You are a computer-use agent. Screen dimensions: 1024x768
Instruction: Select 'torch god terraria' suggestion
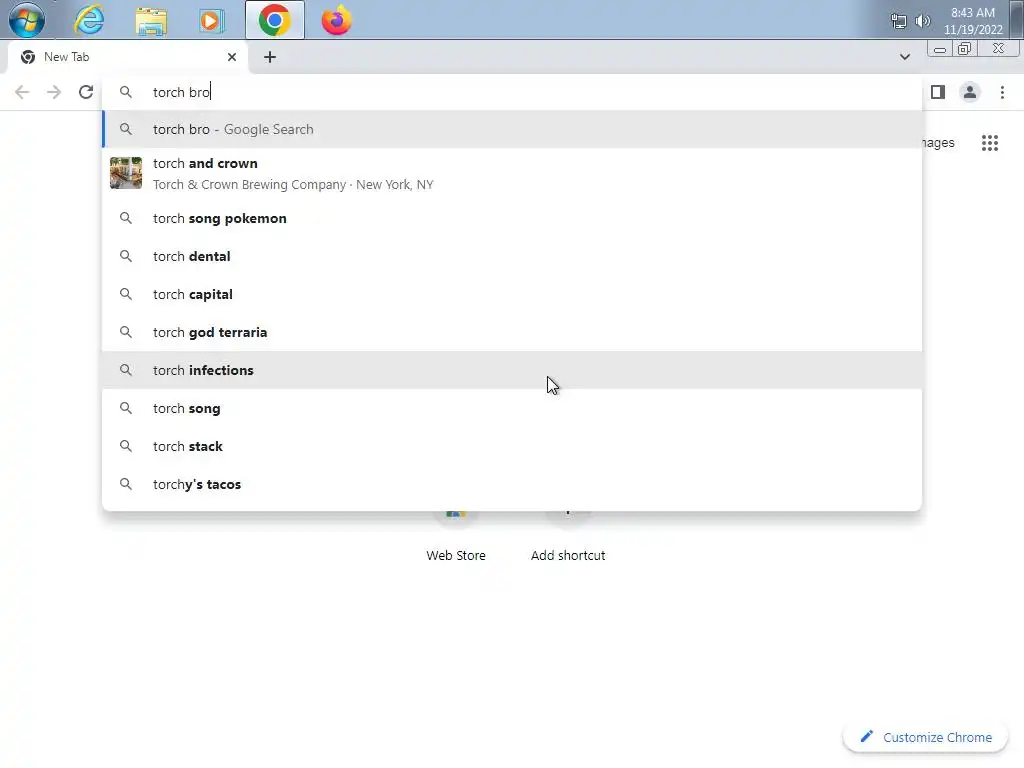[511, 332]
